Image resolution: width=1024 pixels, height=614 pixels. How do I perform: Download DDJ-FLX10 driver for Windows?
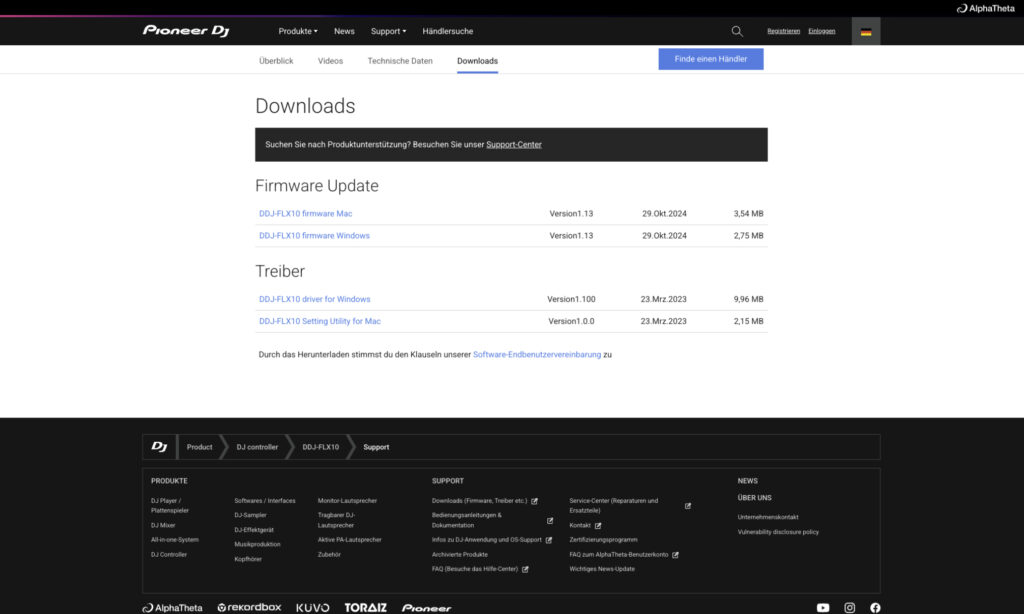coord(314,299)
